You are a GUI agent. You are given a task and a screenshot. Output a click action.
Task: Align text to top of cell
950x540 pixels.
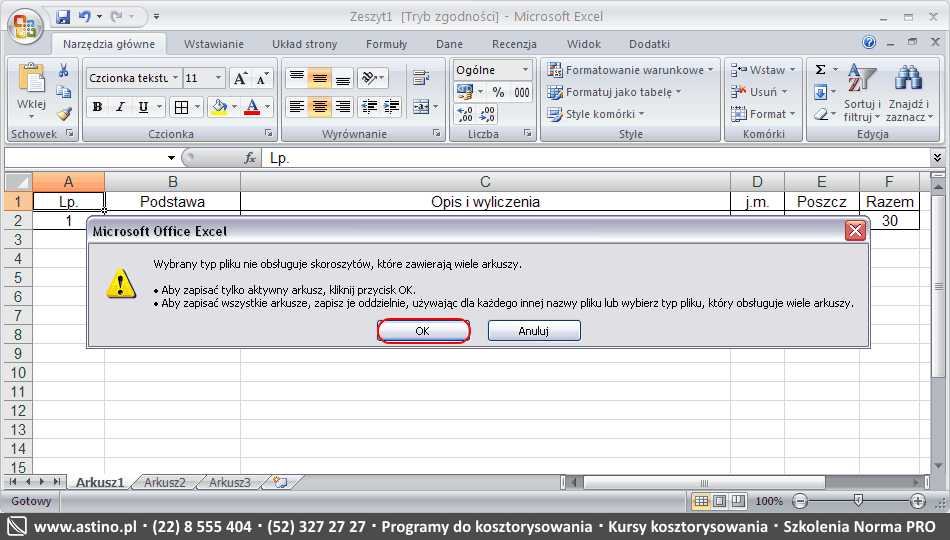click(x=296, y=78)
